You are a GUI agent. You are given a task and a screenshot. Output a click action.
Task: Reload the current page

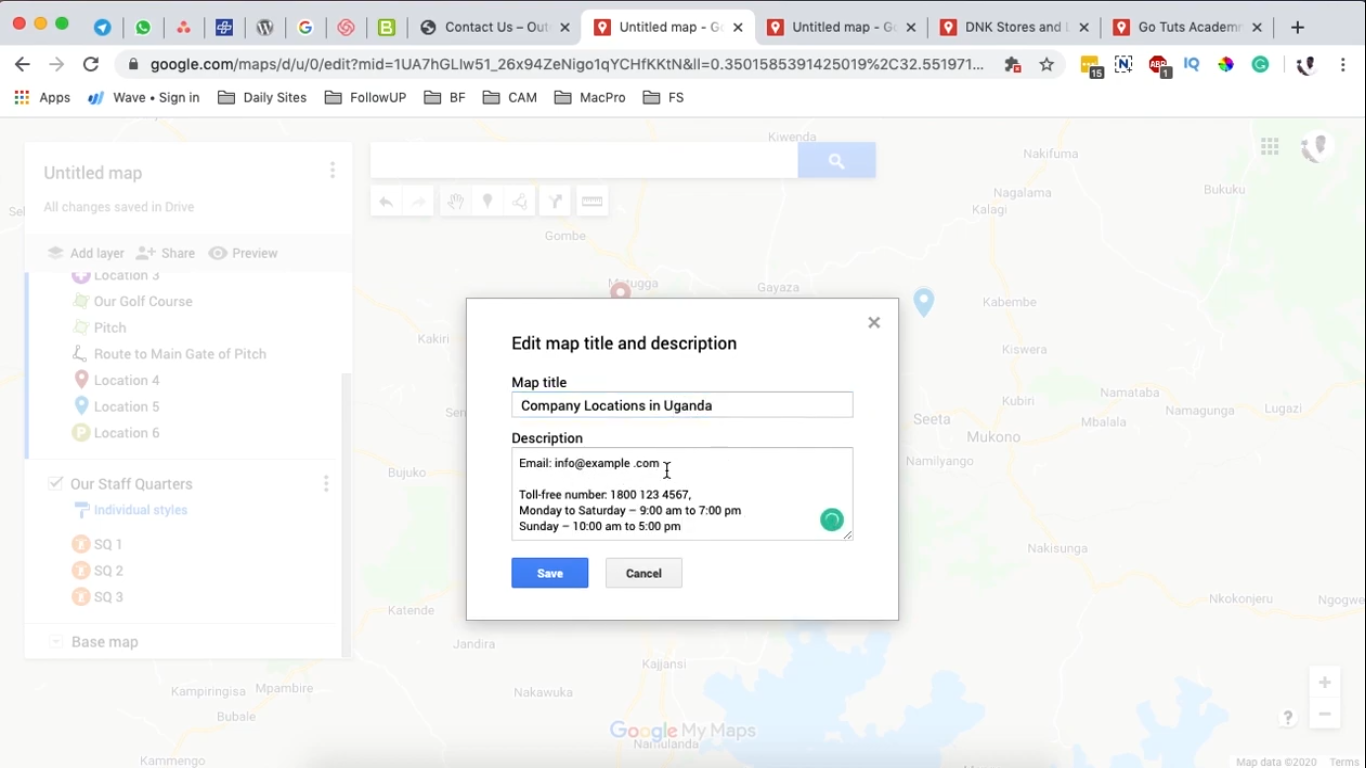(x=91, y=65)
